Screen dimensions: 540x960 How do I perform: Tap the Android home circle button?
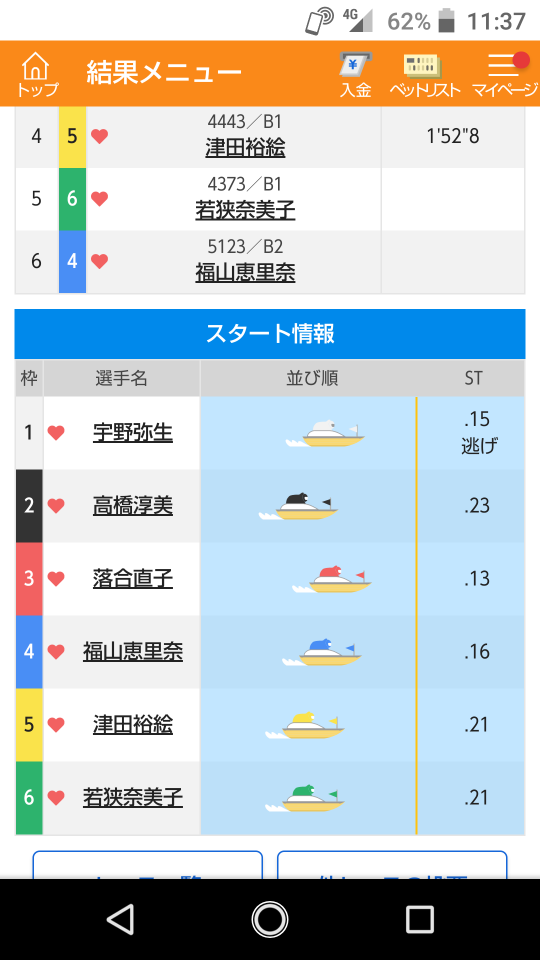pyautogui.click(x=270, y=919)
